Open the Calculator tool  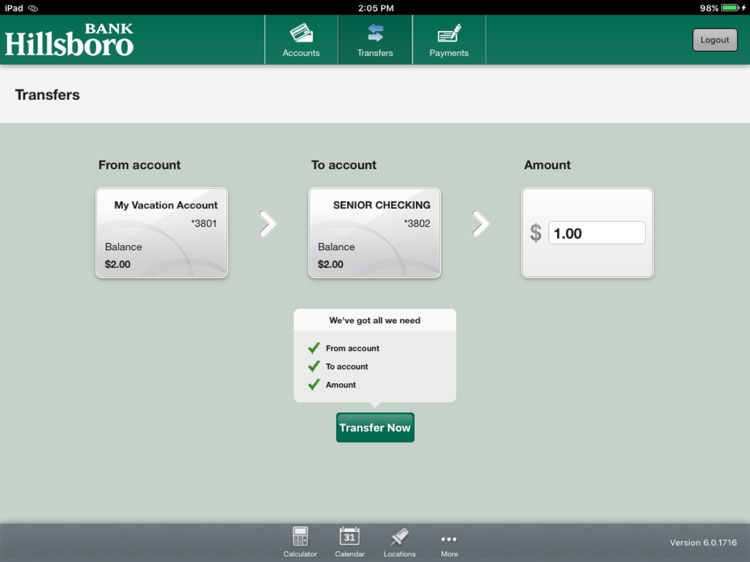pos(300,542)
